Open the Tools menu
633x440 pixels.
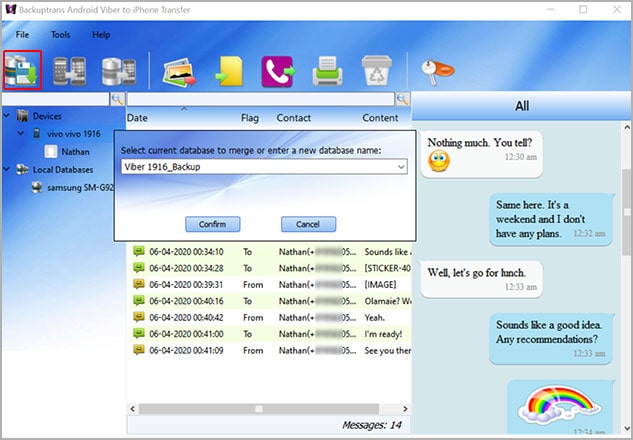point(61,35)
